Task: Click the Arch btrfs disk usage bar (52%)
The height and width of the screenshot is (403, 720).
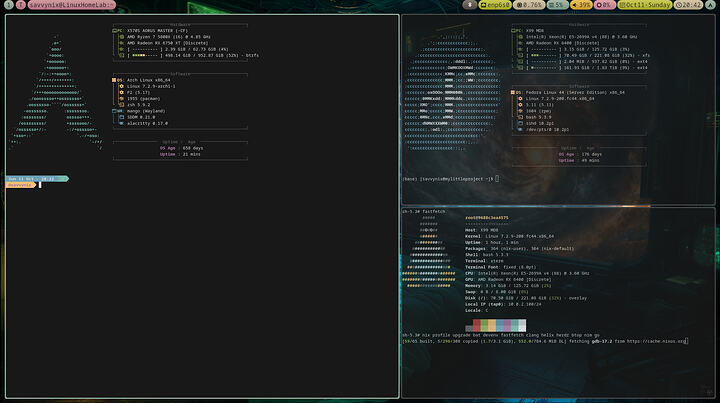Action: click(145, 56)
